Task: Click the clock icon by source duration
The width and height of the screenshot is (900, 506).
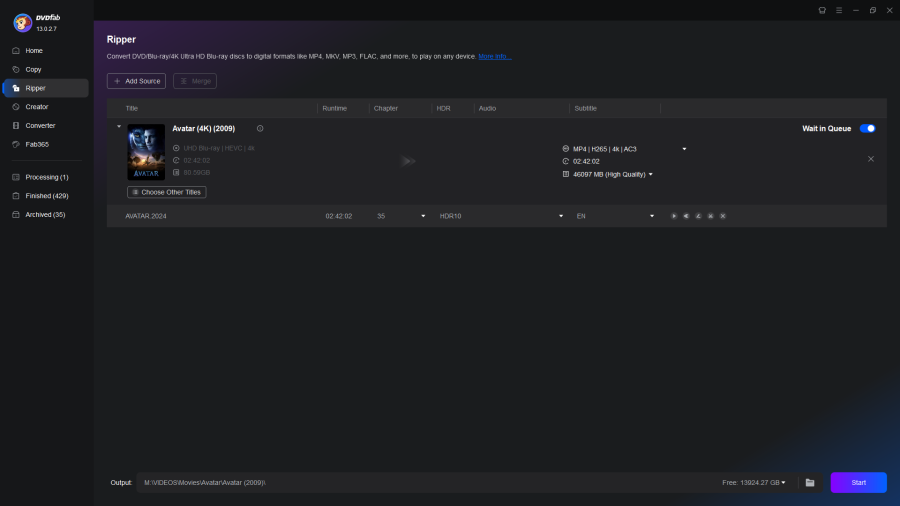Action: [176, 161]
